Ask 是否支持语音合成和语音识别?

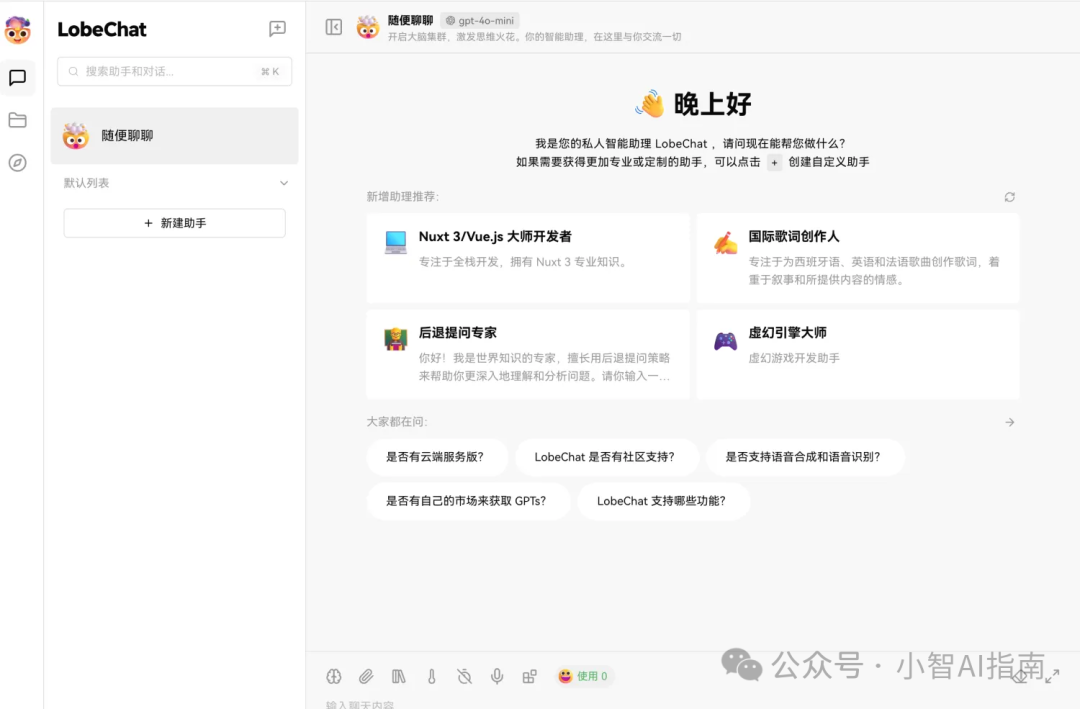pos(803,457)
